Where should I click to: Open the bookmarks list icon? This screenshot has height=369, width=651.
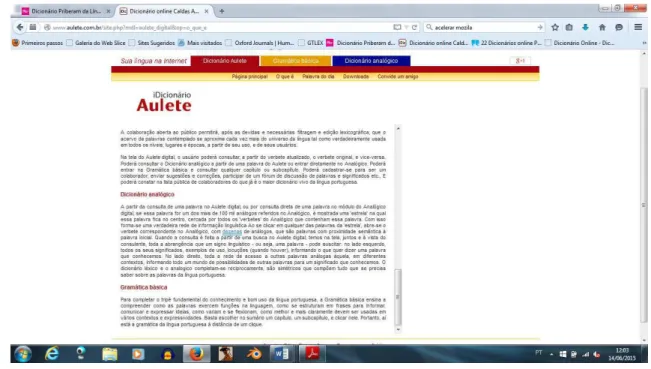569,27
